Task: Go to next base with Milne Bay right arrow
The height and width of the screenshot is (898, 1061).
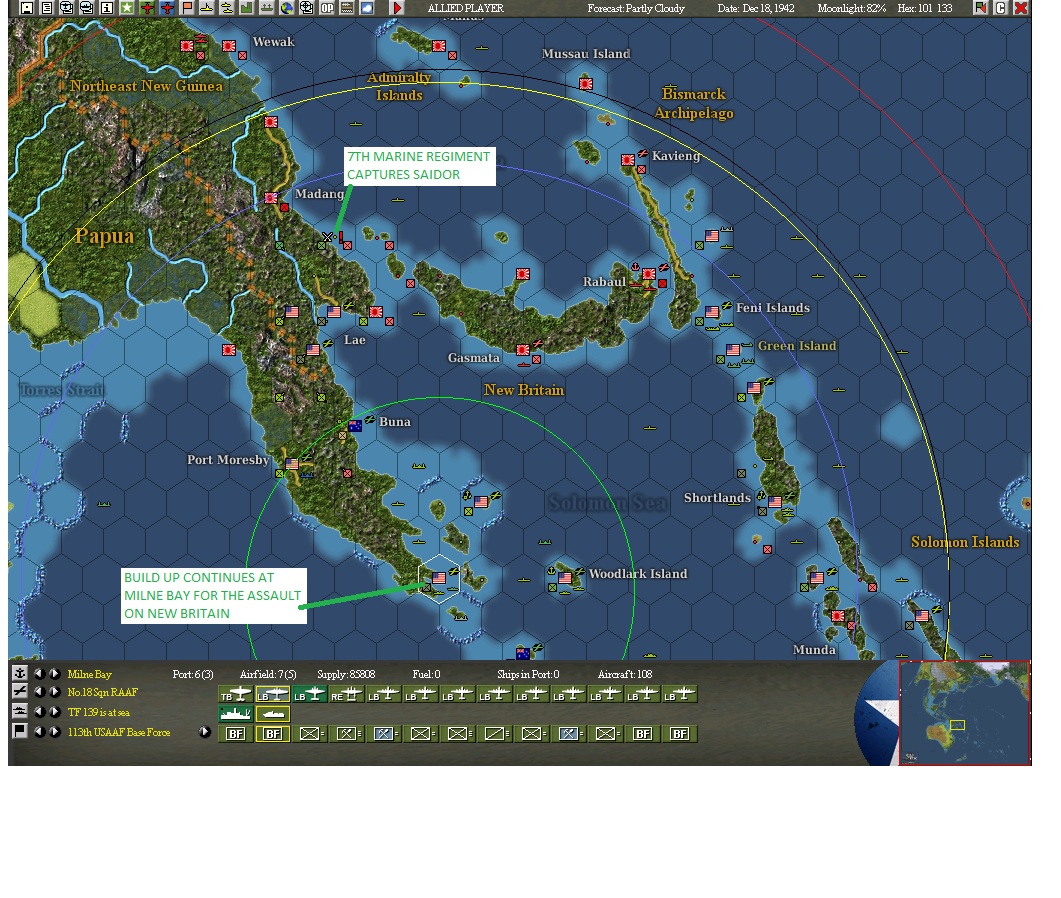Action: click(54, 674)
